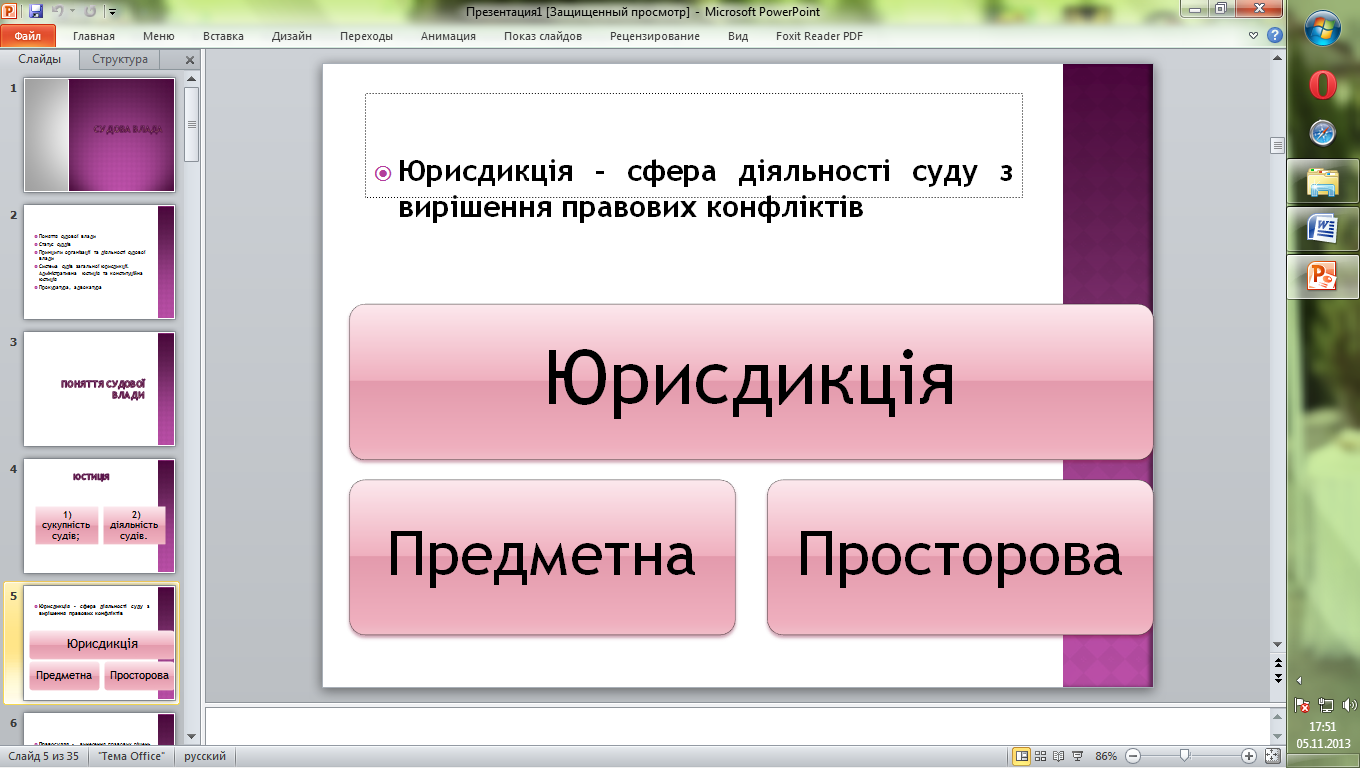The height and width of the screenshot is (768, 1360).
Task: Switch to Normal view icon in status bar
Action: click(x=1022, y=756)
